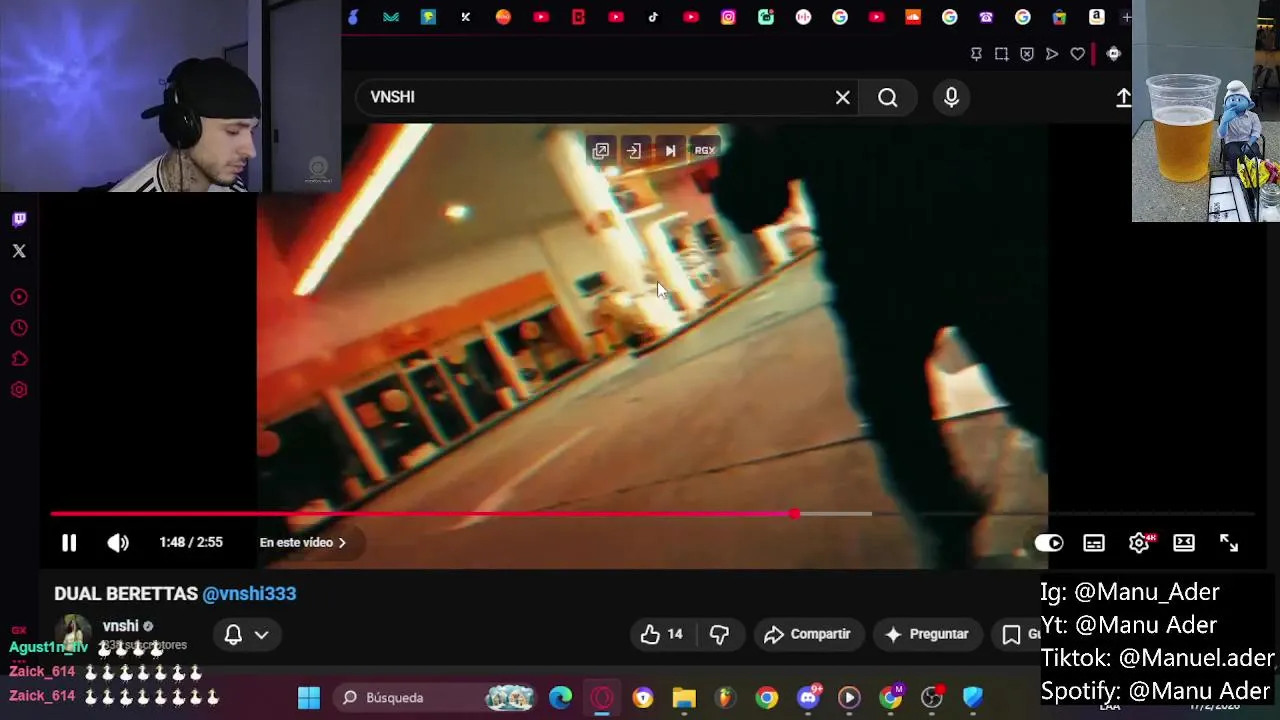Open Microsoft Edge from the taskbar

point(561,697)
